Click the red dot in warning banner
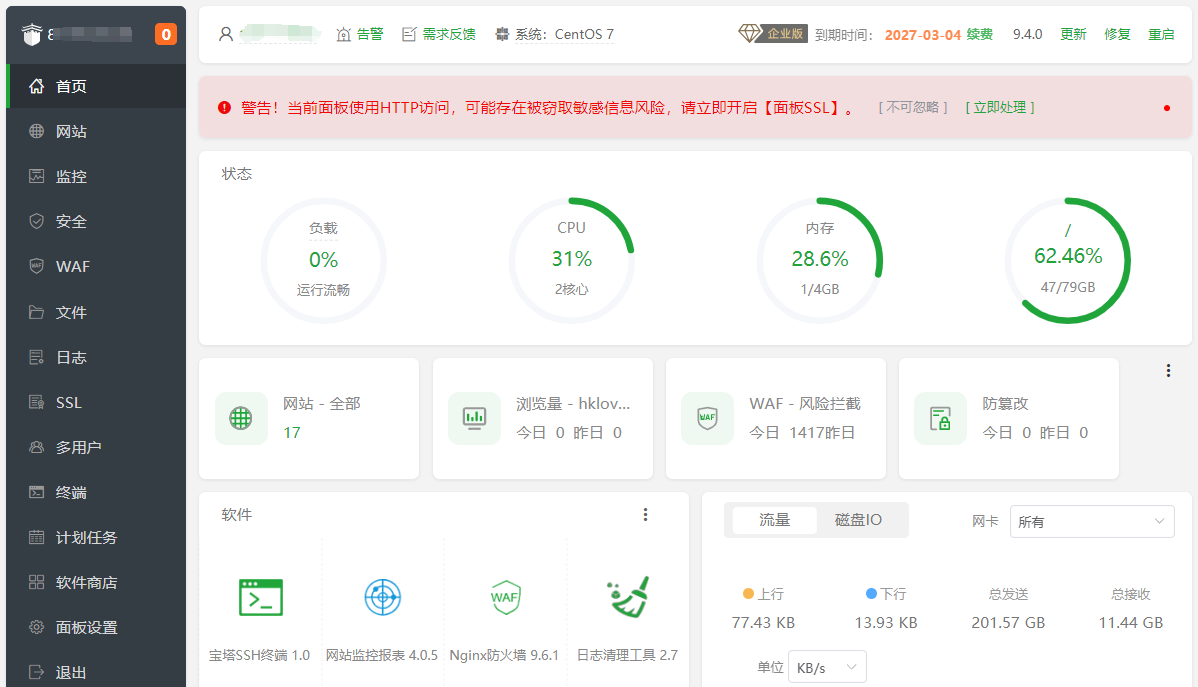The width and height of the screenshot is (1198, 687). point(1167,108)
